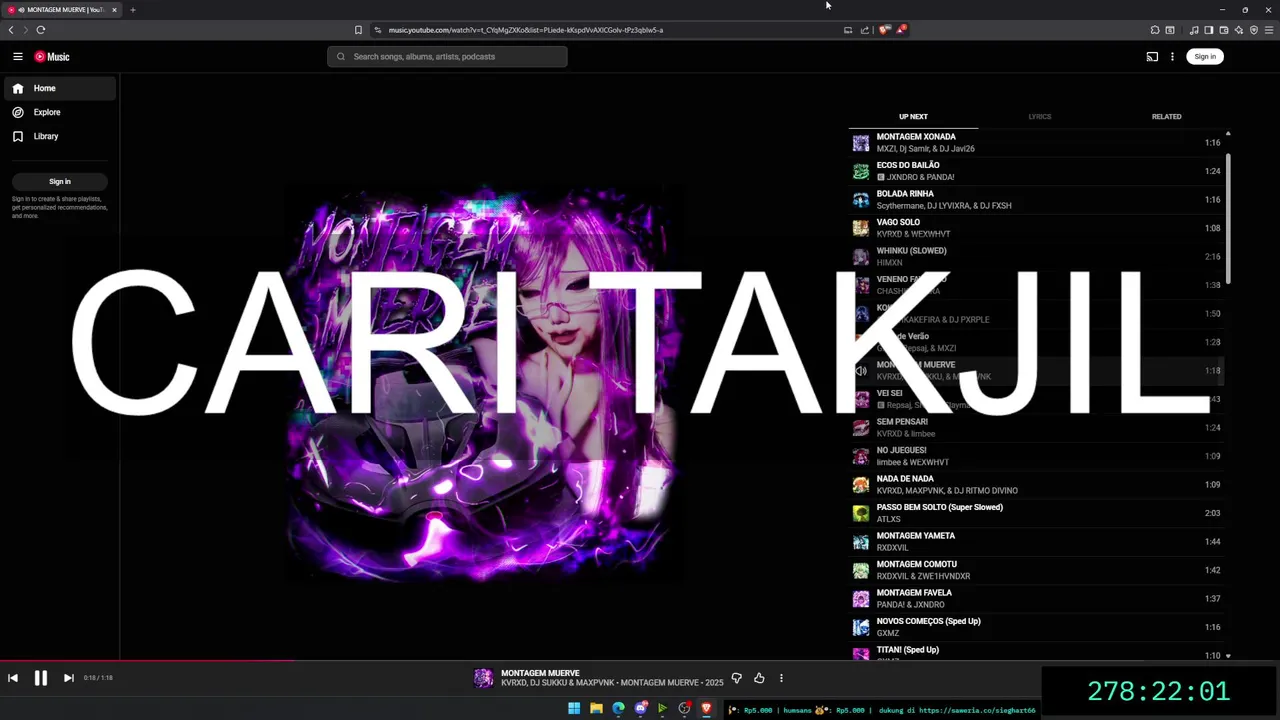Toggle Brave Shields icon in address bar
This screenshot has height=720, width=1280.
(x=884, y=30)
